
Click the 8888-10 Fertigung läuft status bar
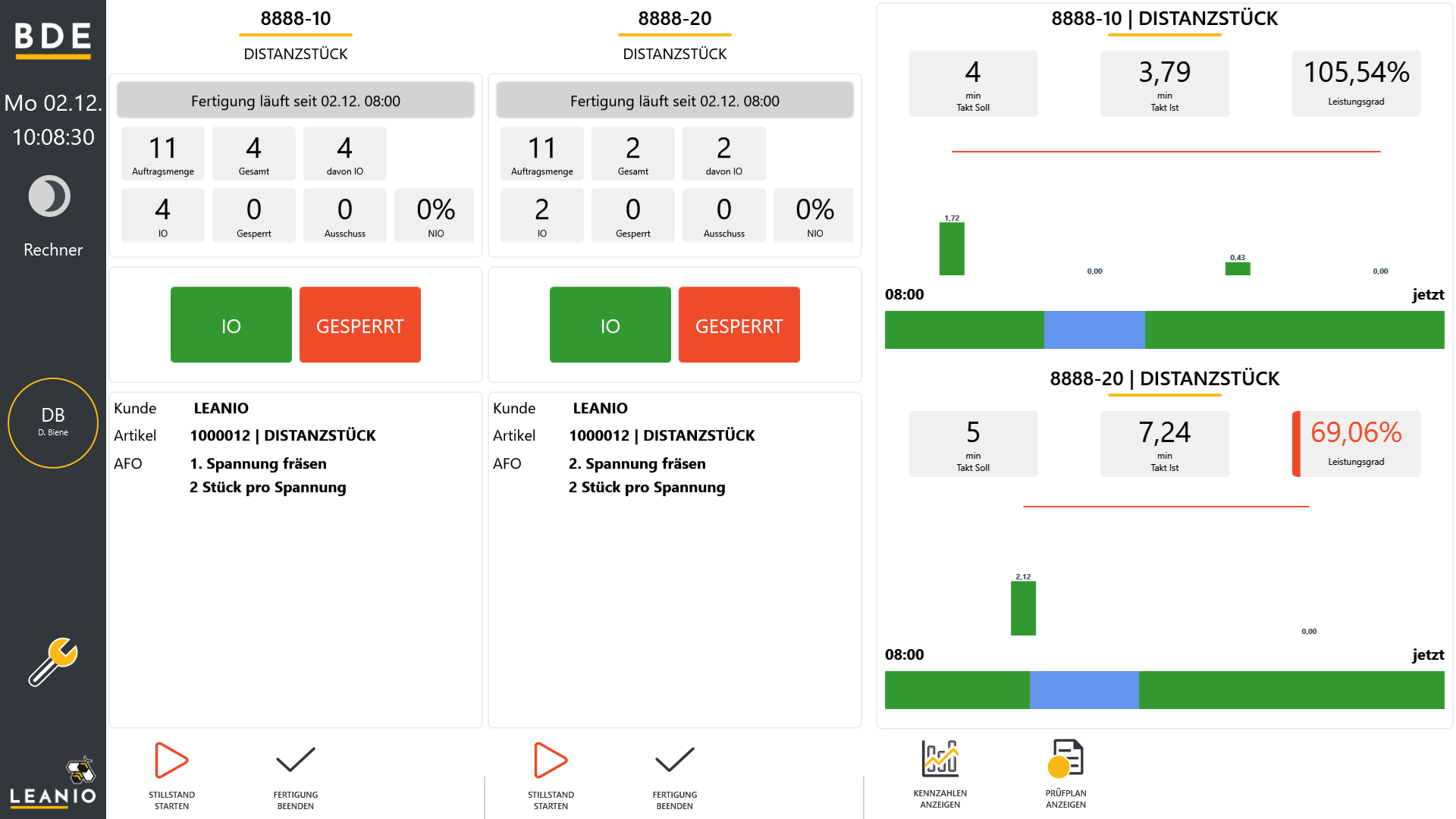pos(296,100)
